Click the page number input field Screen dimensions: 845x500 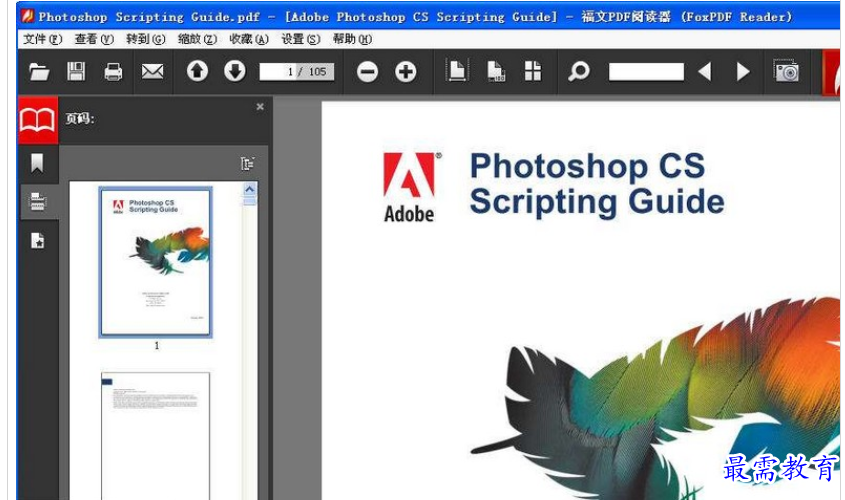(296, 72)
